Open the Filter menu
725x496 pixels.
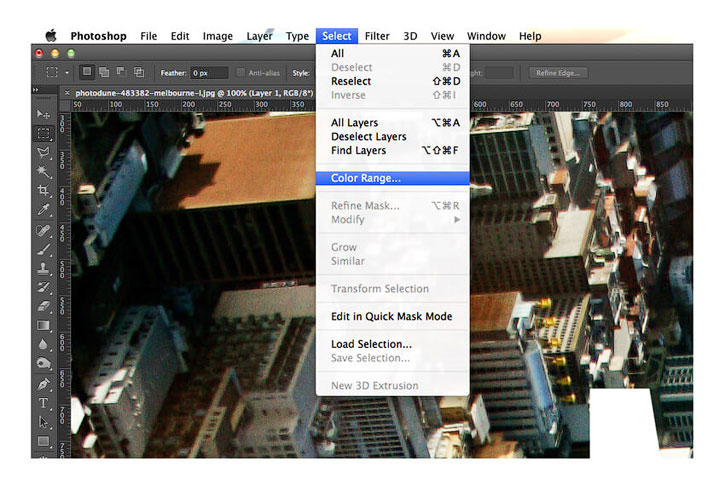[x=377, y=36]
